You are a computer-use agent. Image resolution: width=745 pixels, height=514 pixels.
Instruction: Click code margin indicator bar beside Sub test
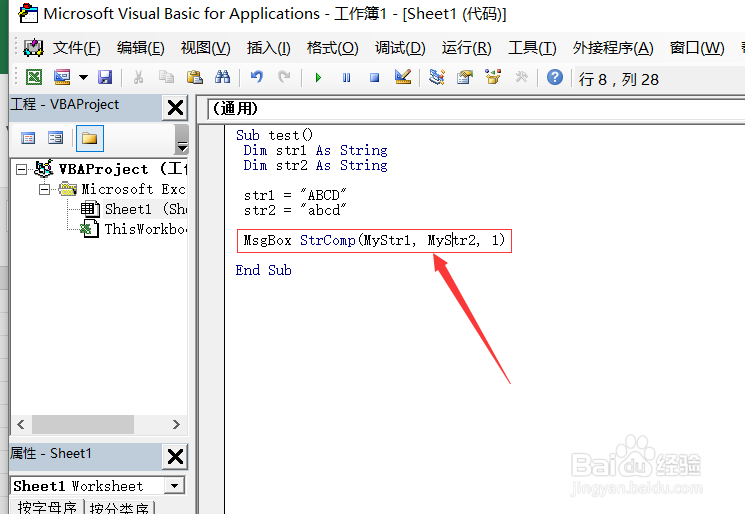click(x=212, y=135)
